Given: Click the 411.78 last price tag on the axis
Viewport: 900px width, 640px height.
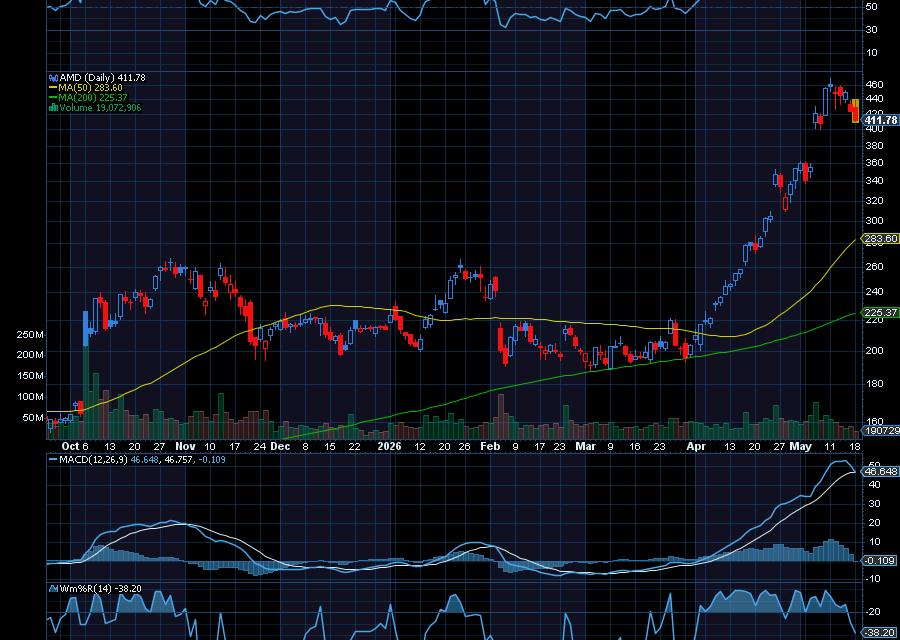Looking at the screenshot, I should tap(880, 120).
